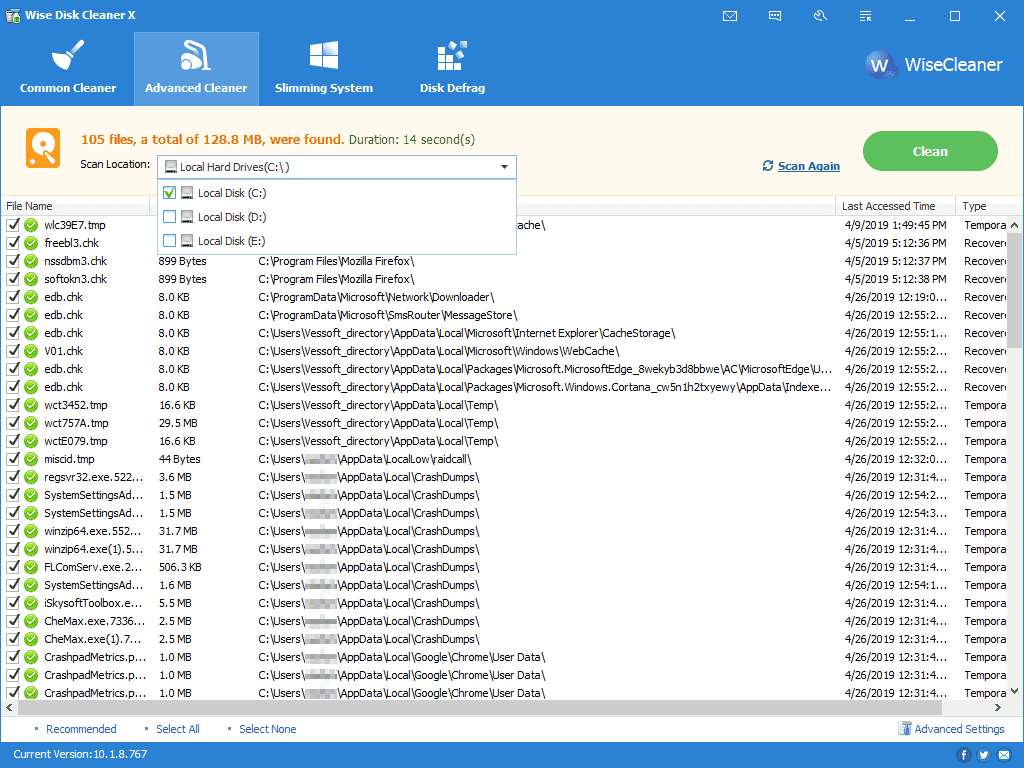Click the WiseCleaner logo
Image resolution: width=1024 pixels, height=768 pixels.
(x=934, y=65)
